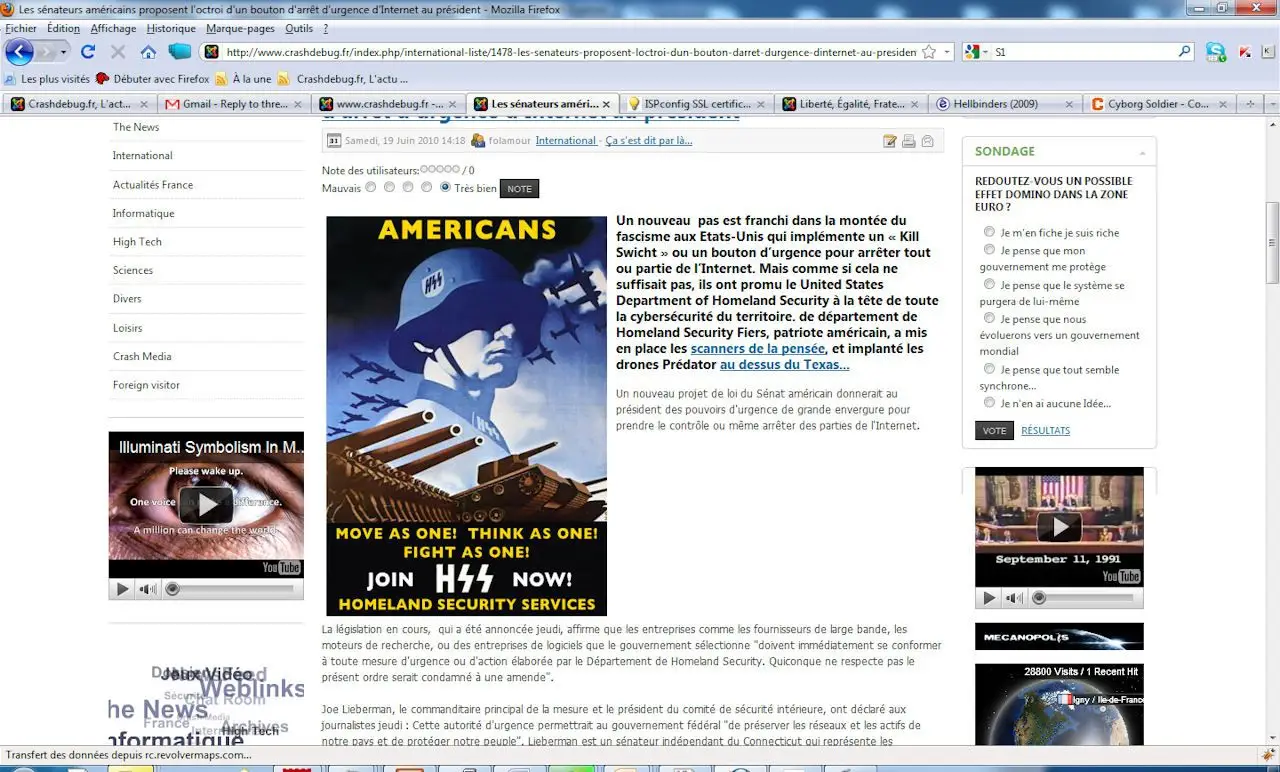The image size is (1280, 772).
Task: Seek in the Illuminati video progress slider
Action: pos(230,589)
